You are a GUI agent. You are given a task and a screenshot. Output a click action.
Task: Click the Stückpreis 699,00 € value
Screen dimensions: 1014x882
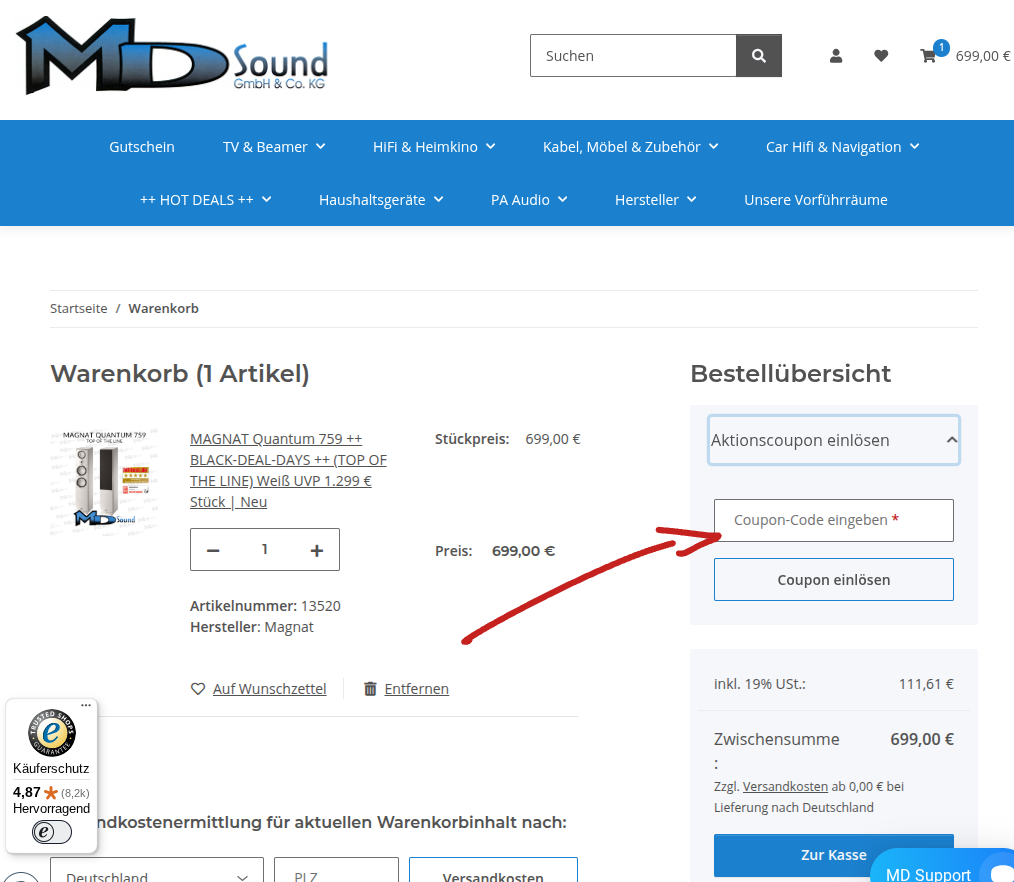552,439
